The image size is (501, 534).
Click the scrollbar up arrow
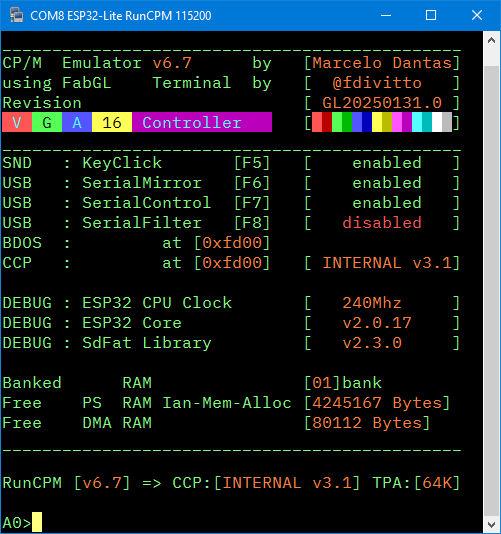491,41
